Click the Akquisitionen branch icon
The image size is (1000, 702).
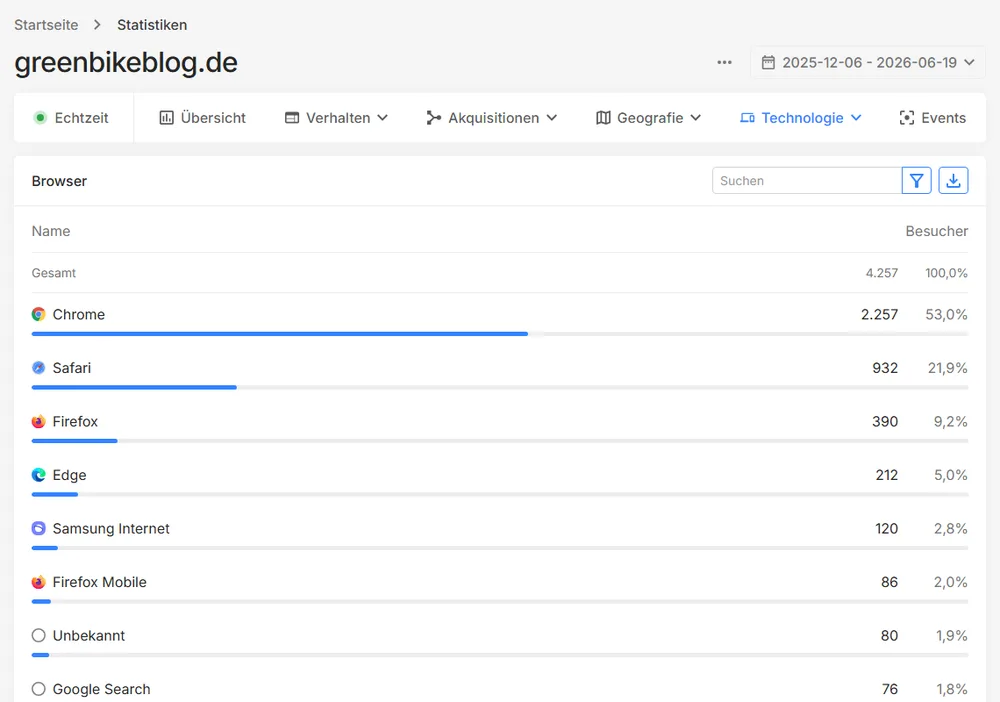coord(434,118)
